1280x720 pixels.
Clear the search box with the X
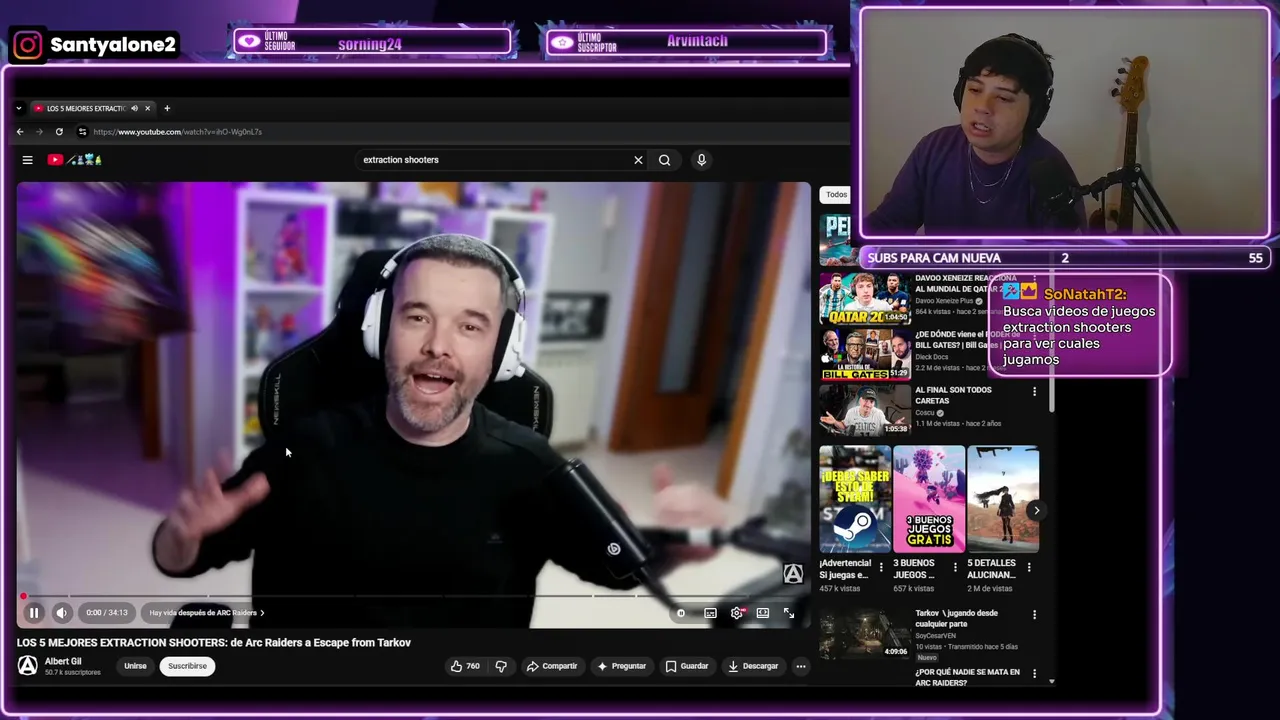638,160
